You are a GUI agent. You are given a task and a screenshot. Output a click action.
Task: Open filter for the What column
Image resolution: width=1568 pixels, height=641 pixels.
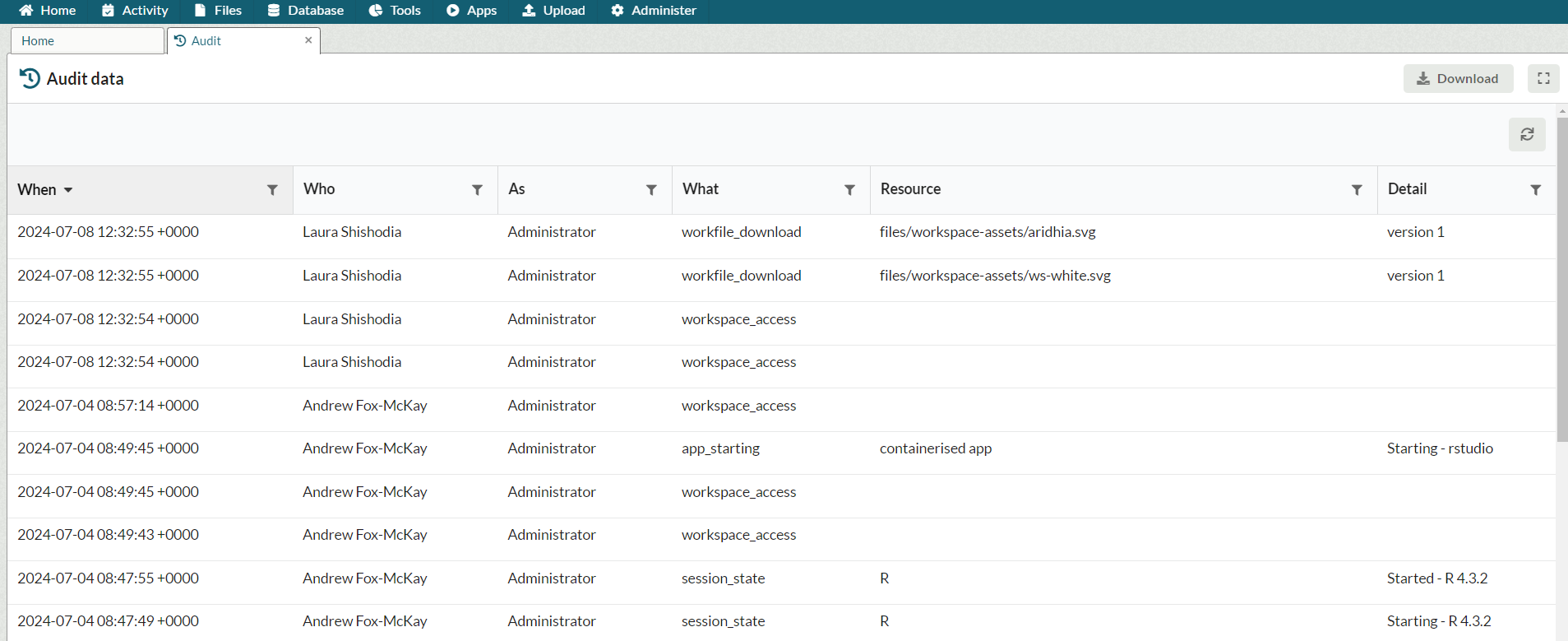click(849, 190)
